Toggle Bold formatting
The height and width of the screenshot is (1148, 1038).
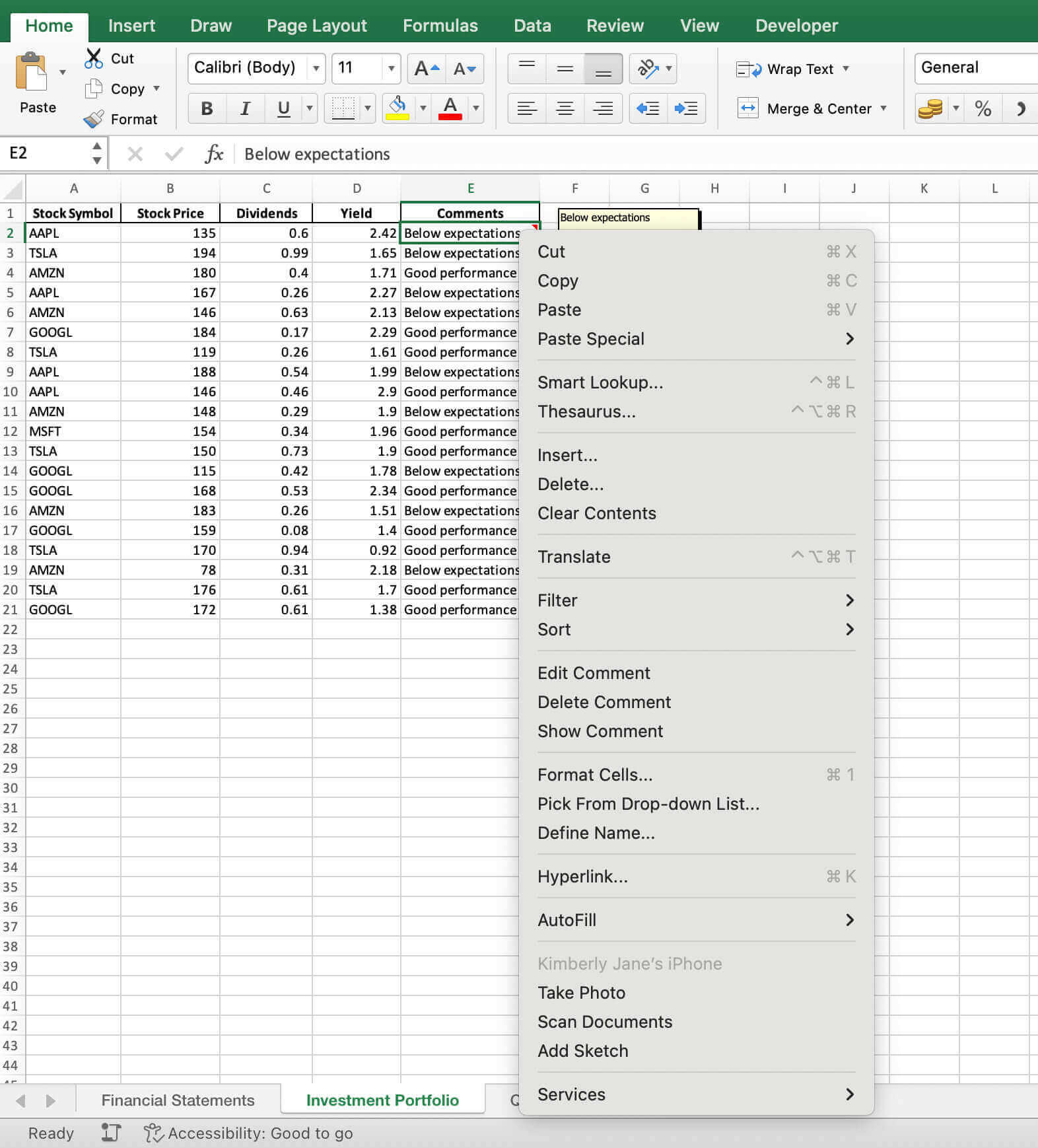207,108
